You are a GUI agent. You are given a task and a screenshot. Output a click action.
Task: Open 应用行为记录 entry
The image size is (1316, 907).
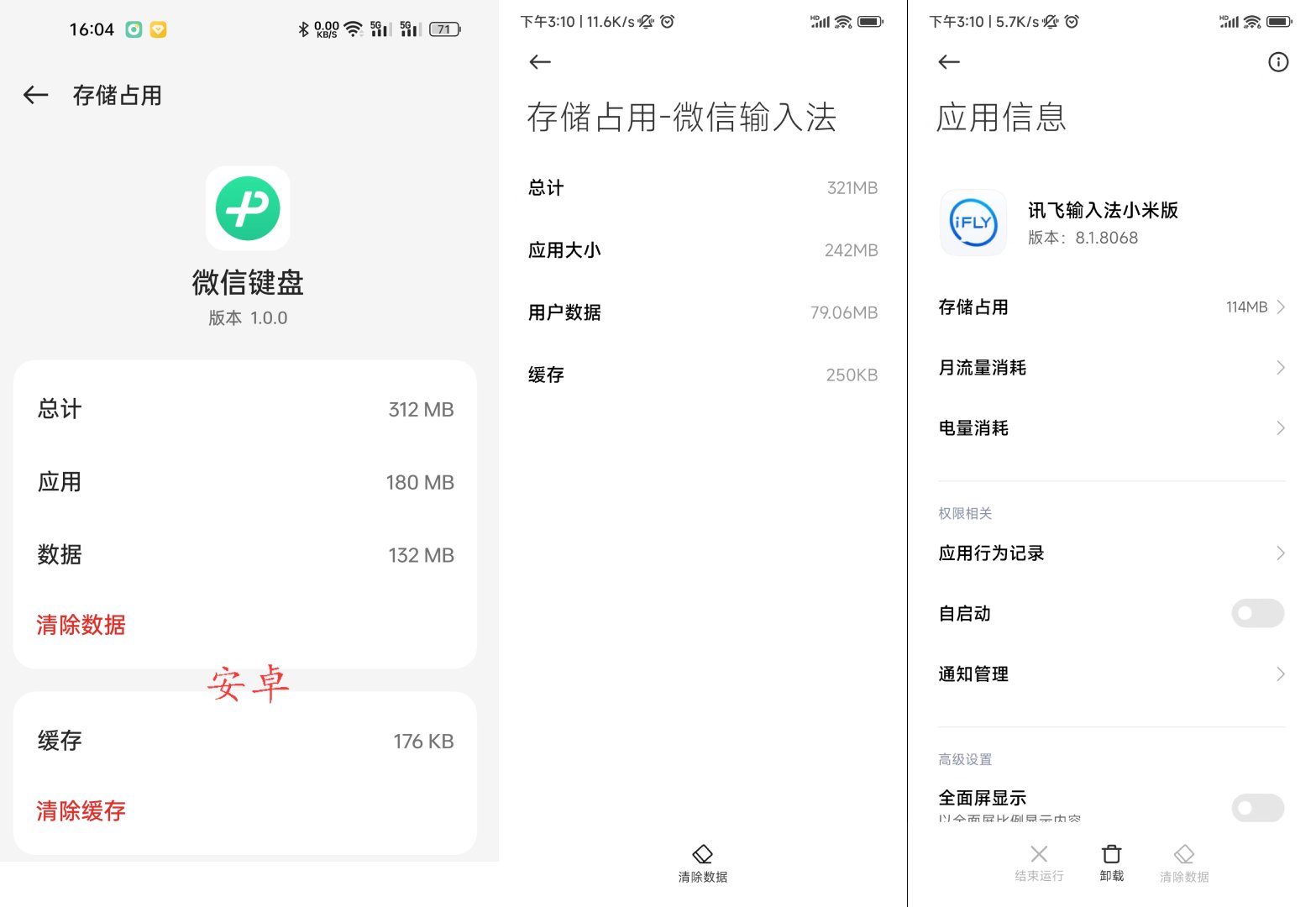[1110, 553]
